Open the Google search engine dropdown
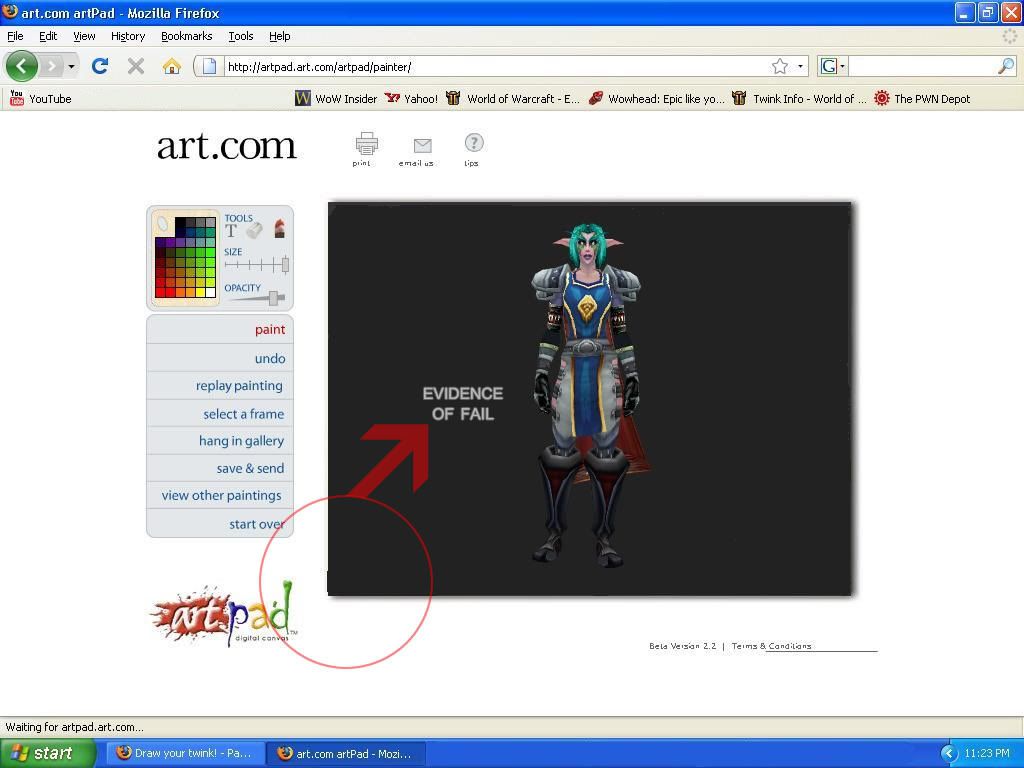The width and height of the screenshot is (1024, 768). pyautogui.click(x=833, y=66)
